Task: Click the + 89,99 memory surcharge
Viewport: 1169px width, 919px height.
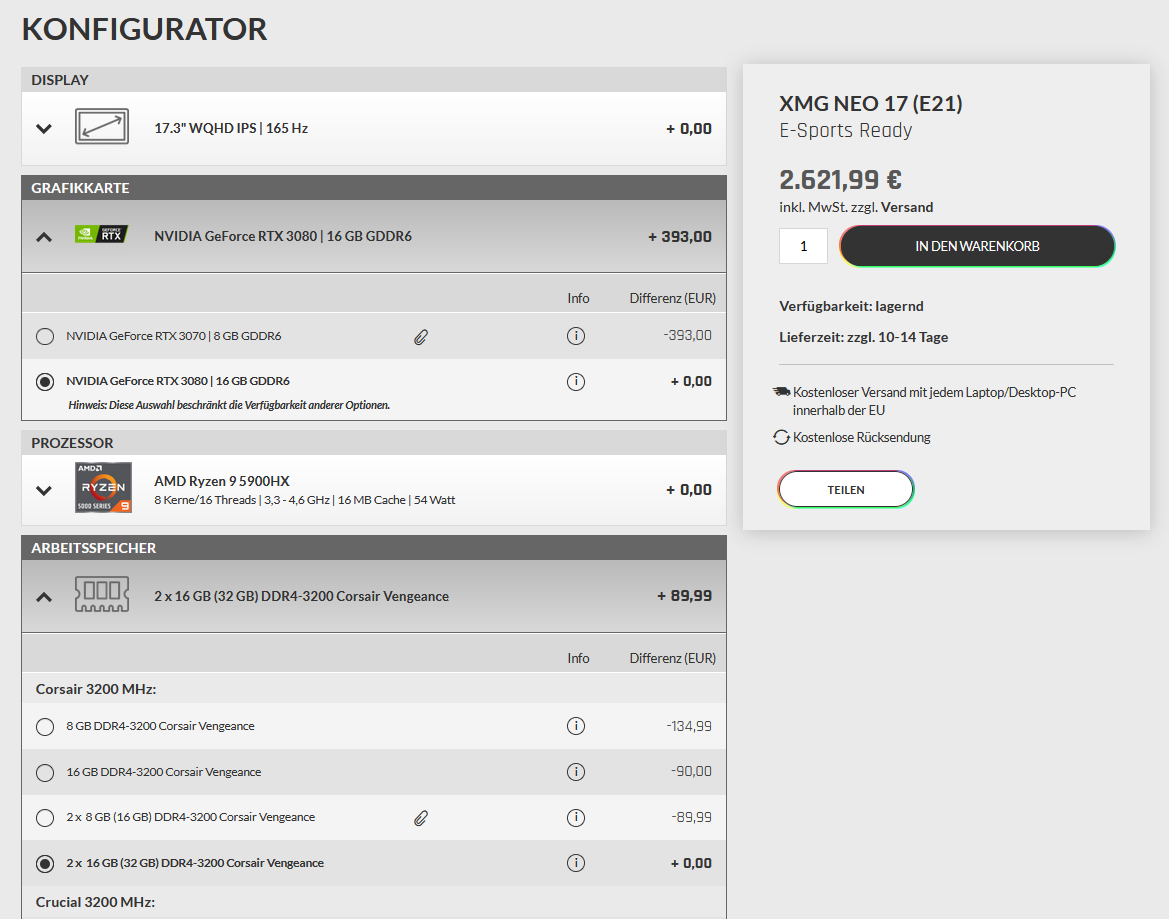Action: [x=684, y=596]
